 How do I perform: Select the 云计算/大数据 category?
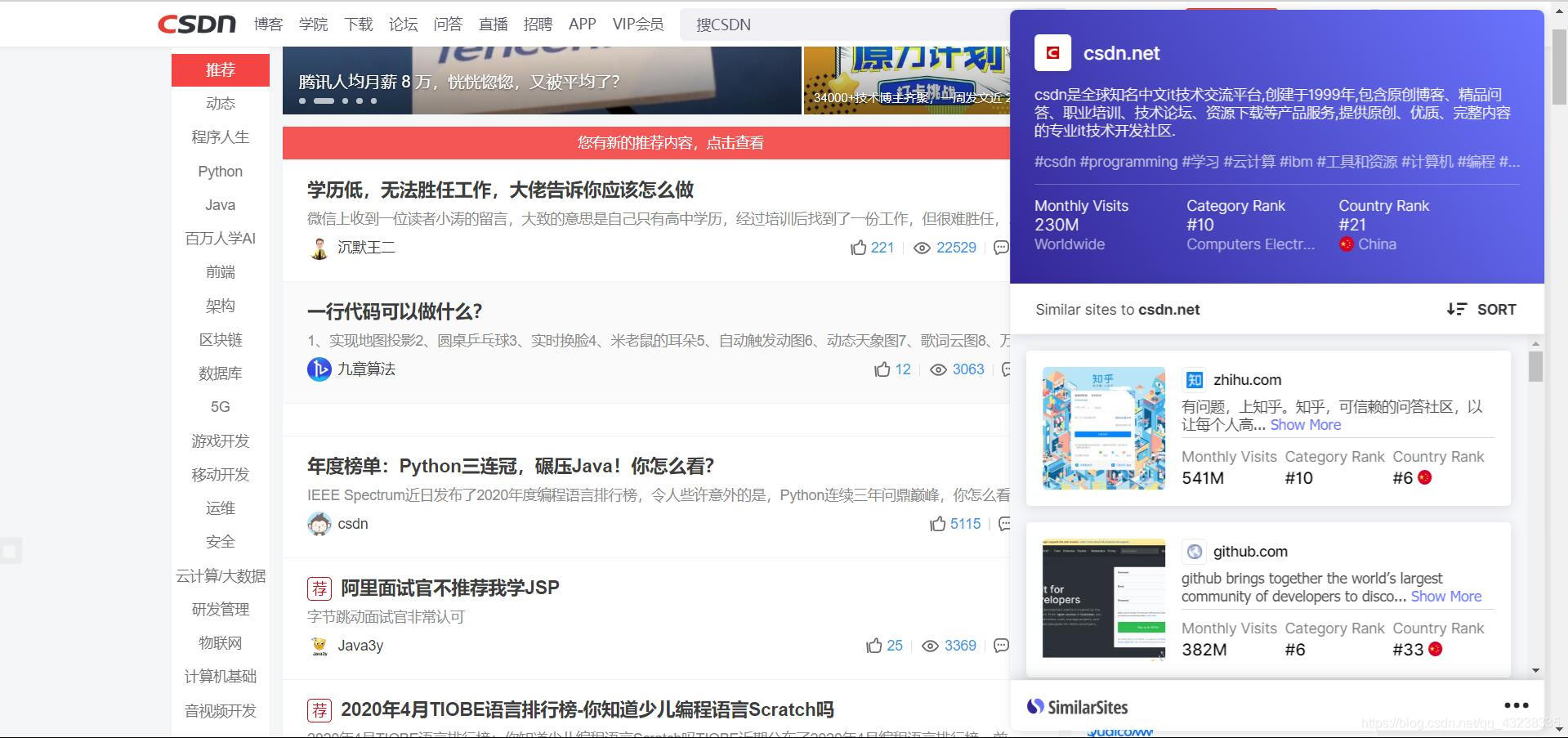[221, 576]
